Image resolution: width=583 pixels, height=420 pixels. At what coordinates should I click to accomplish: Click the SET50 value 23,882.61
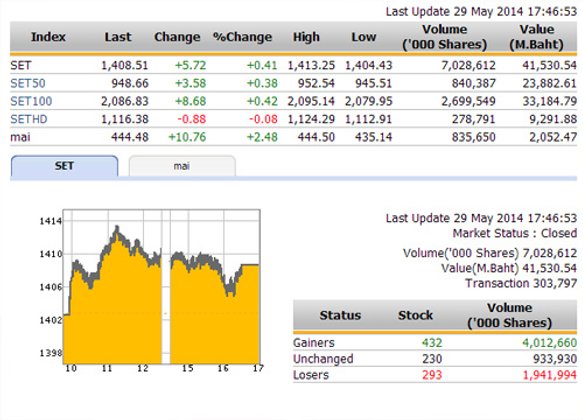[550, 83]
